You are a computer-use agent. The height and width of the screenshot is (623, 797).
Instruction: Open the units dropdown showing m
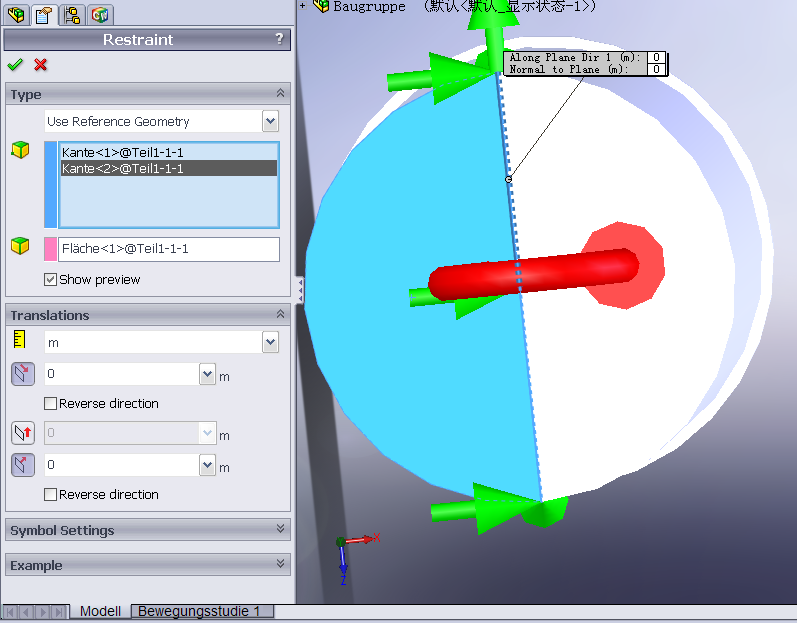coord(270,342)
